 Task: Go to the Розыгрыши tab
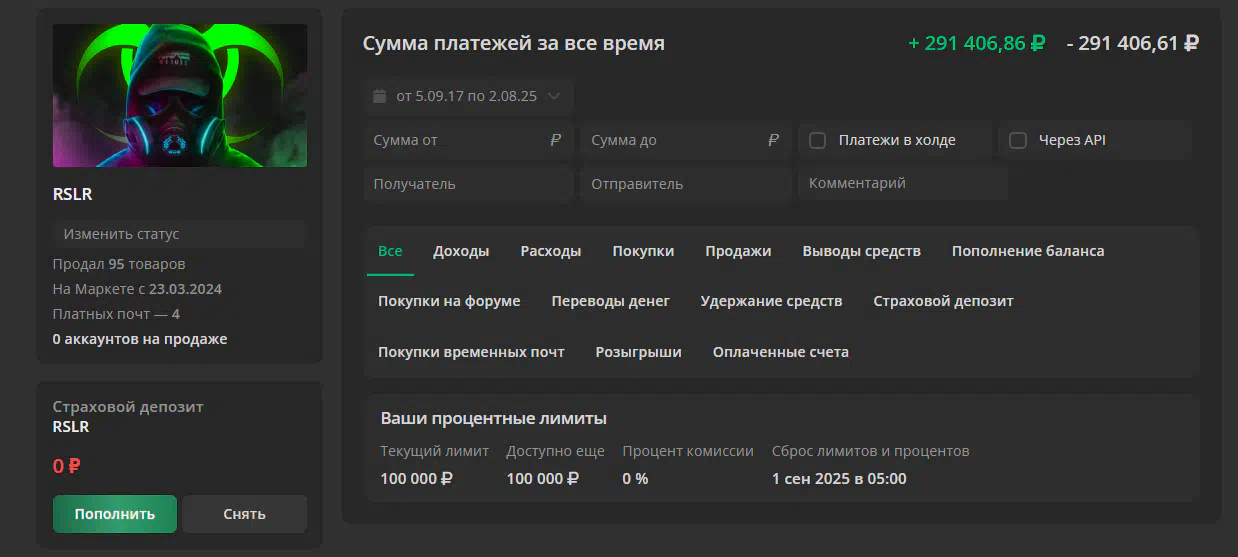pyautogui.click(x=638, y=352)
